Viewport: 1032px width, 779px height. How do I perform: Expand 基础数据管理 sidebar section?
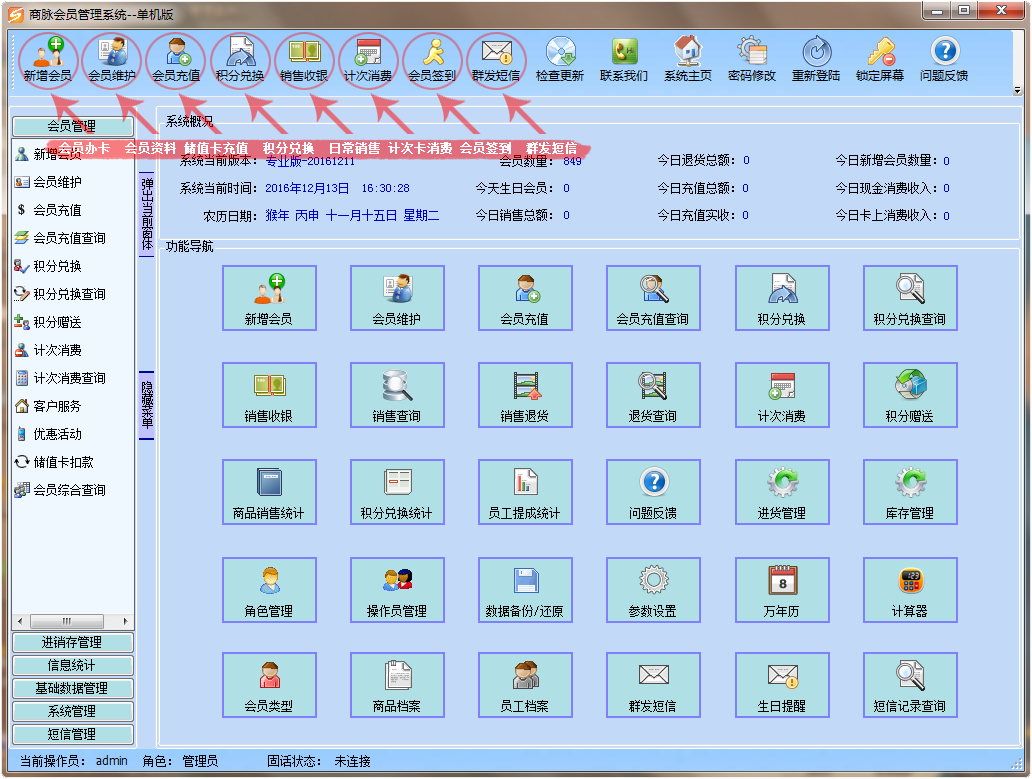(x=72, y=689)
